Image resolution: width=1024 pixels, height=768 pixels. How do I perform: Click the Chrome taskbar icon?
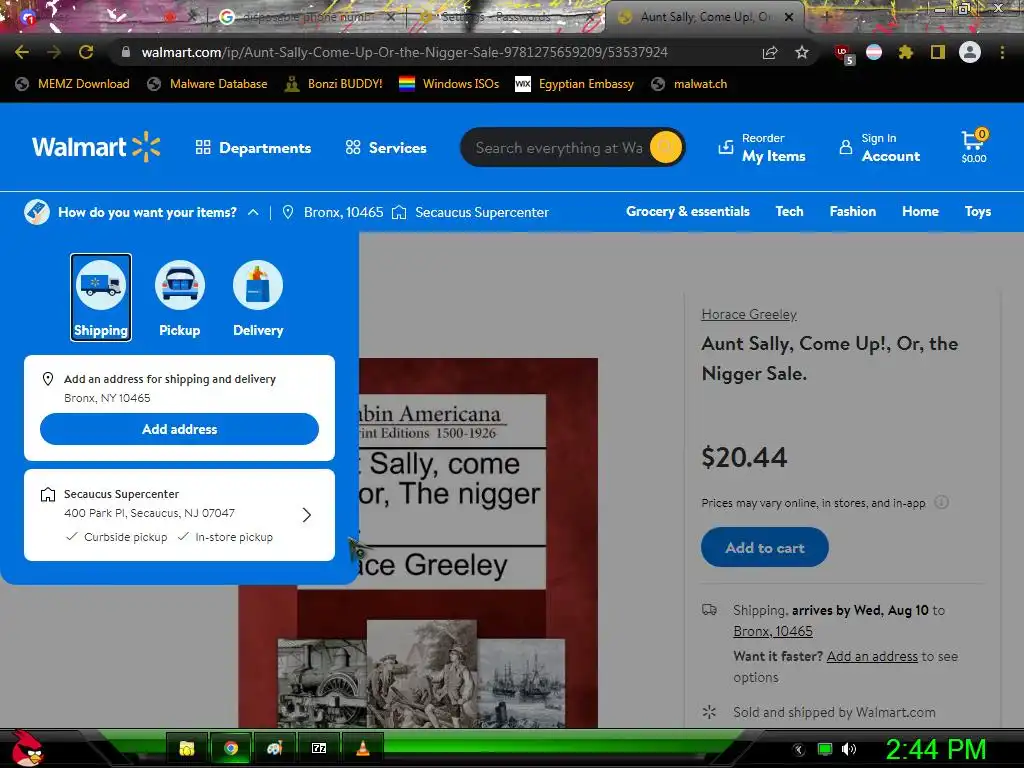click(231, 748)
